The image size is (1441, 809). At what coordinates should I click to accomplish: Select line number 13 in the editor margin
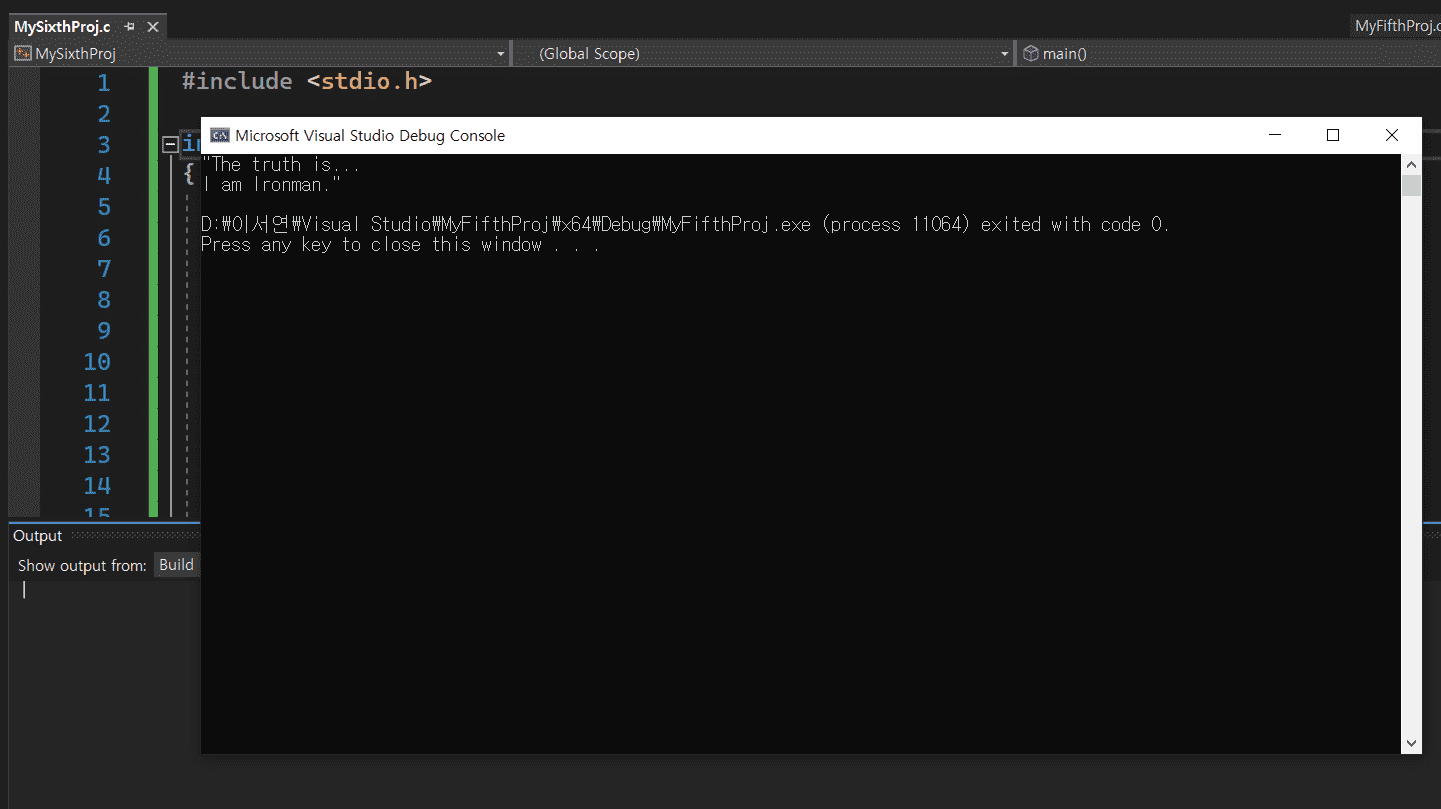[97, 455]
